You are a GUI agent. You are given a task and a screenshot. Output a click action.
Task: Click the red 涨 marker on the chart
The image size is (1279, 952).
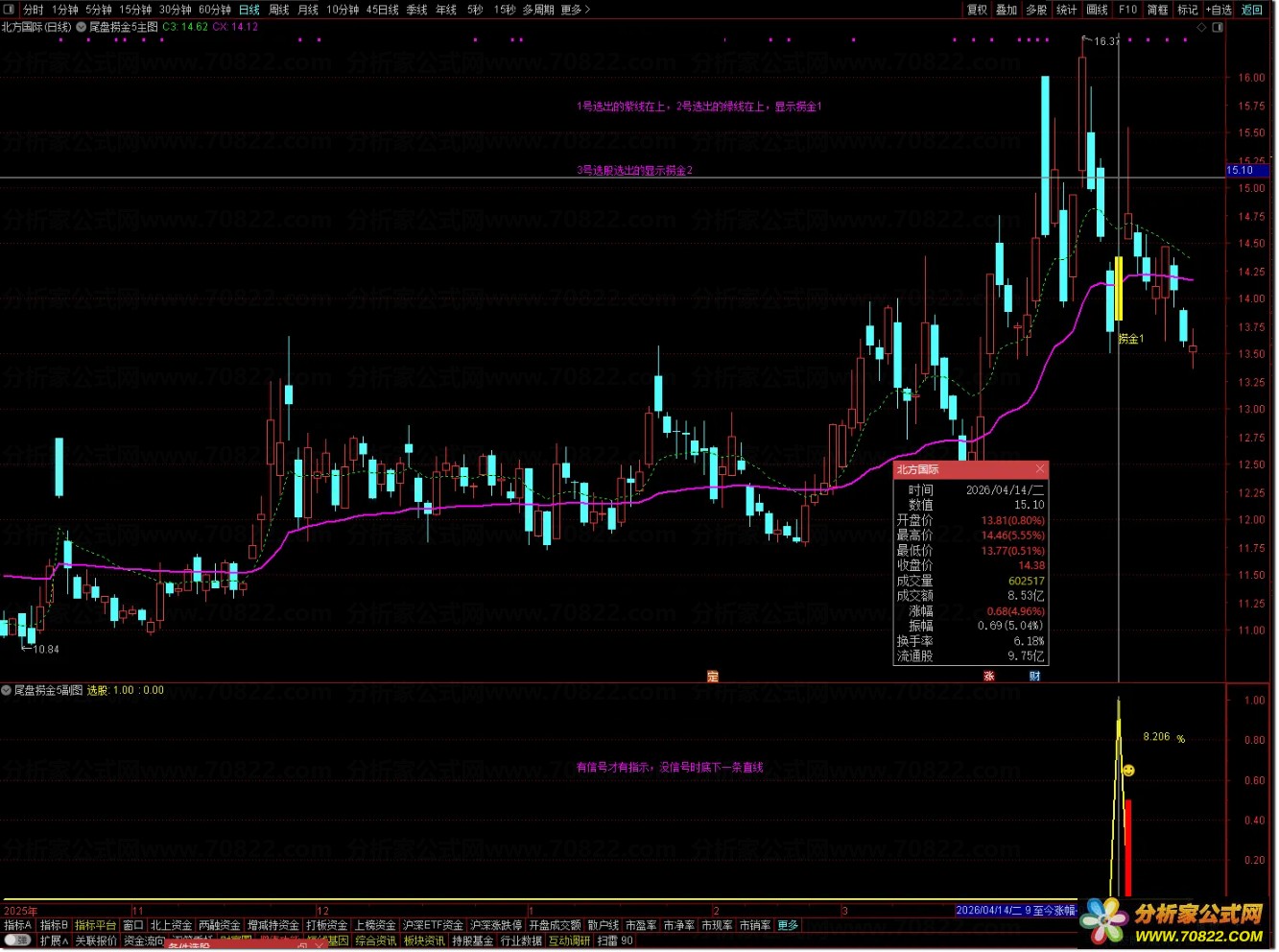[x=989, y=677]
